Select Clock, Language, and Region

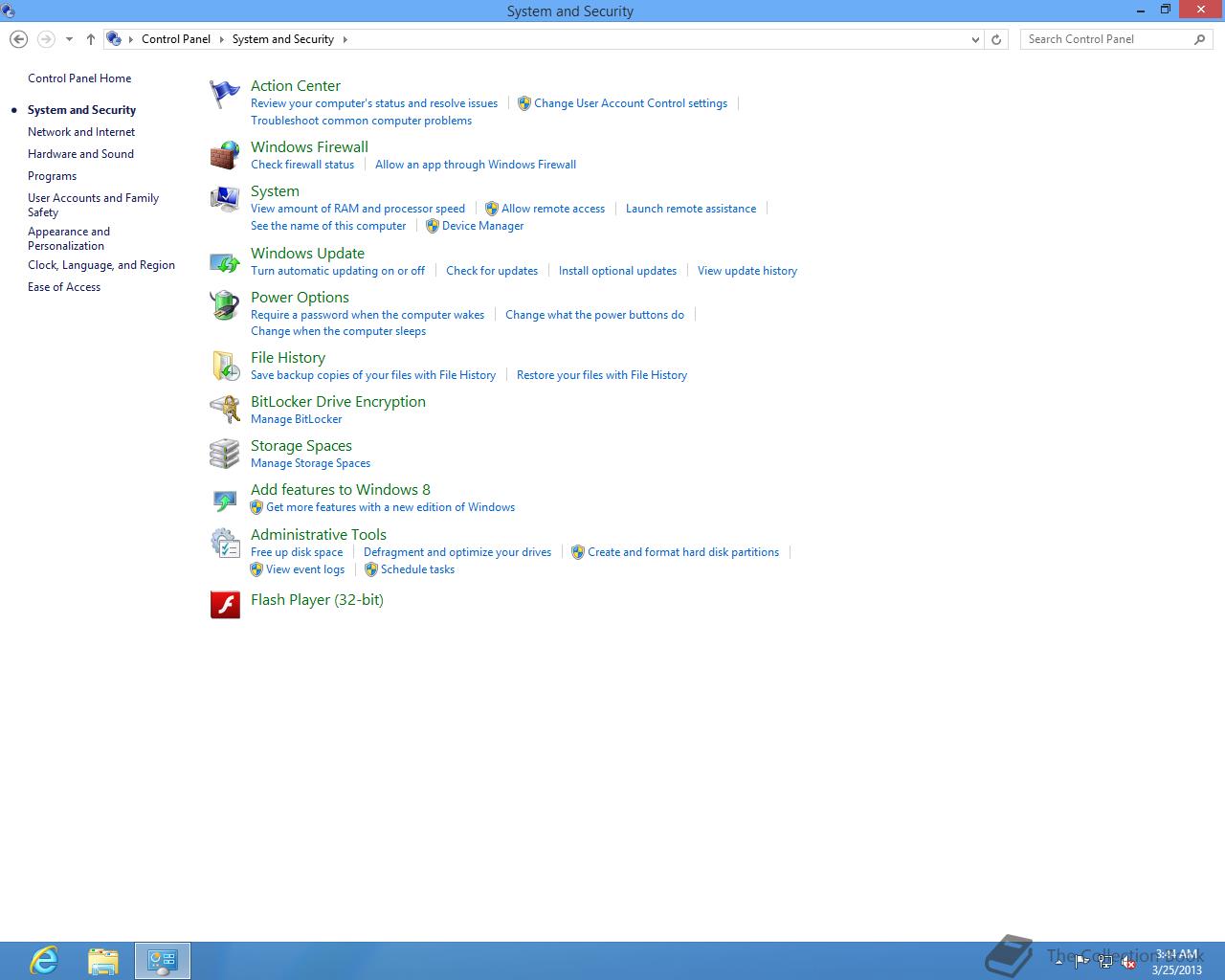tap(101, 265)
